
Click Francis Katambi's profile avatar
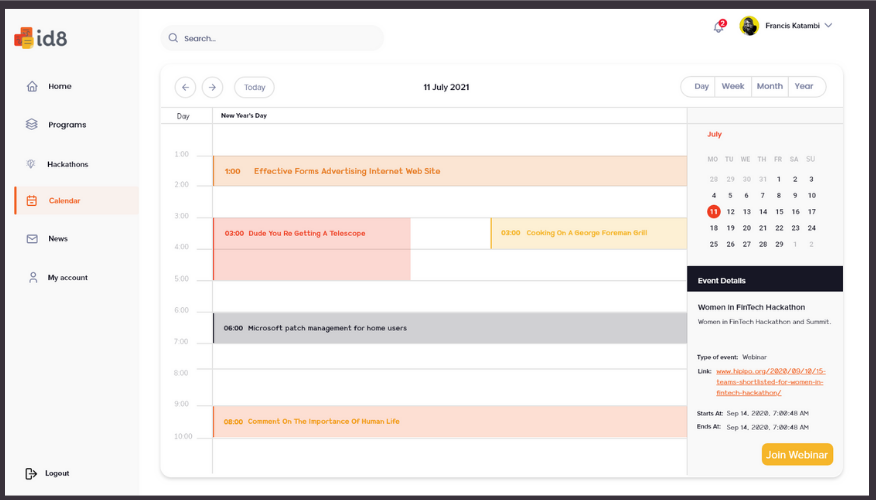(x=749, y=26)
